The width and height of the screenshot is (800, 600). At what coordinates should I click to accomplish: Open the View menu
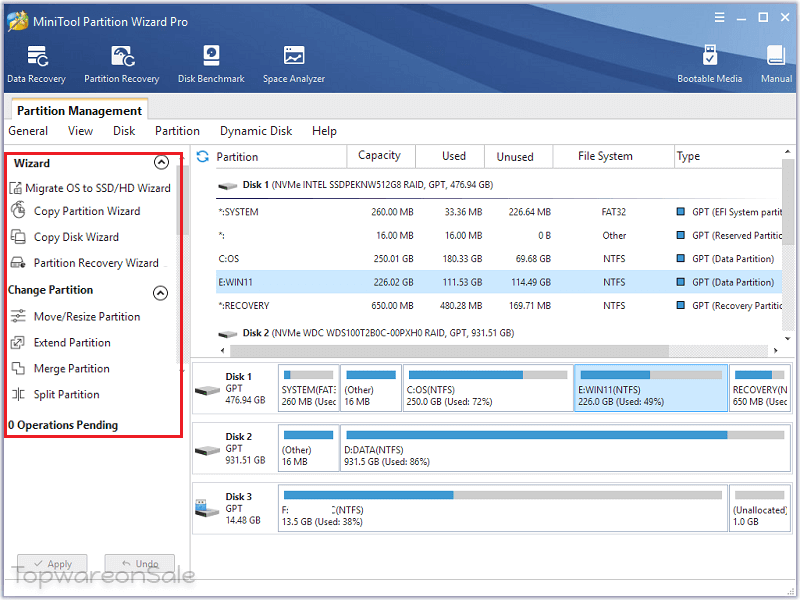(x=81, y=131)
